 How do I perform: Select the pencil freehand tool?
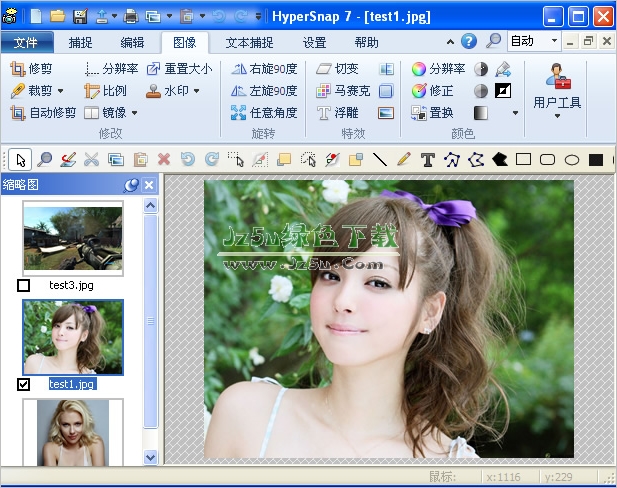[404, 159]
